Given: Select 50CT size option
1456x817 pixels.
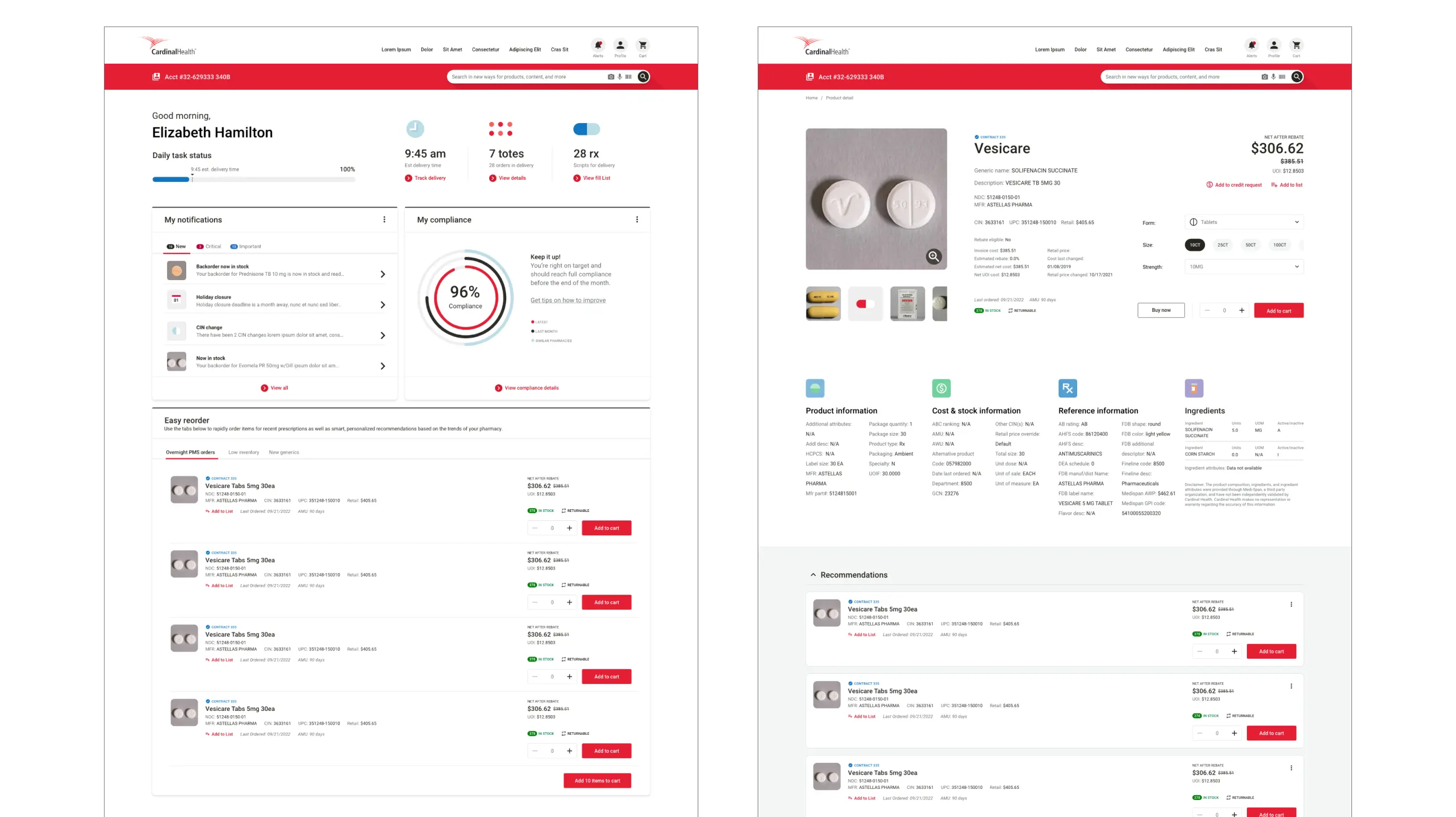Looking at the screenshot, I should (x=1251, y=245).
